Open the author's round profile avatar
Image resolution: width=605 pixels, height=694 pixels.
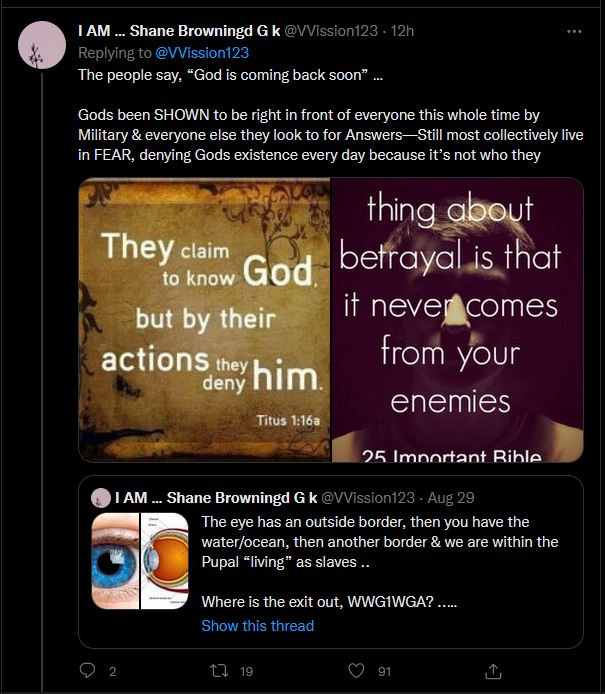42,45
